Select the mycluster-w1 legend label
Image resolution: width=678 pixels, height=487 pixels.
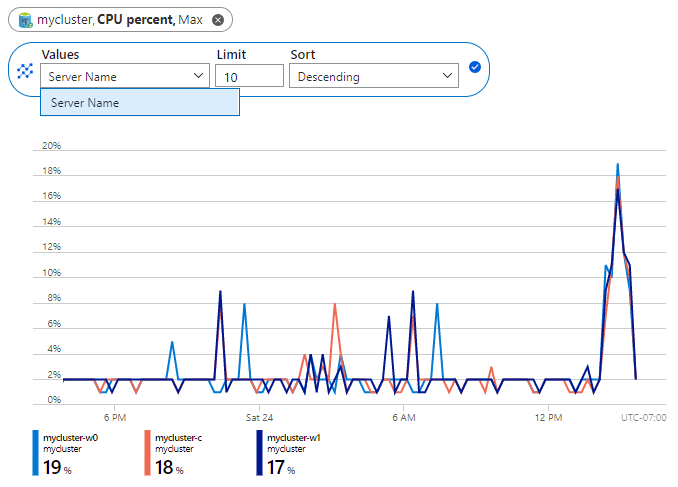tap(295, 437)
